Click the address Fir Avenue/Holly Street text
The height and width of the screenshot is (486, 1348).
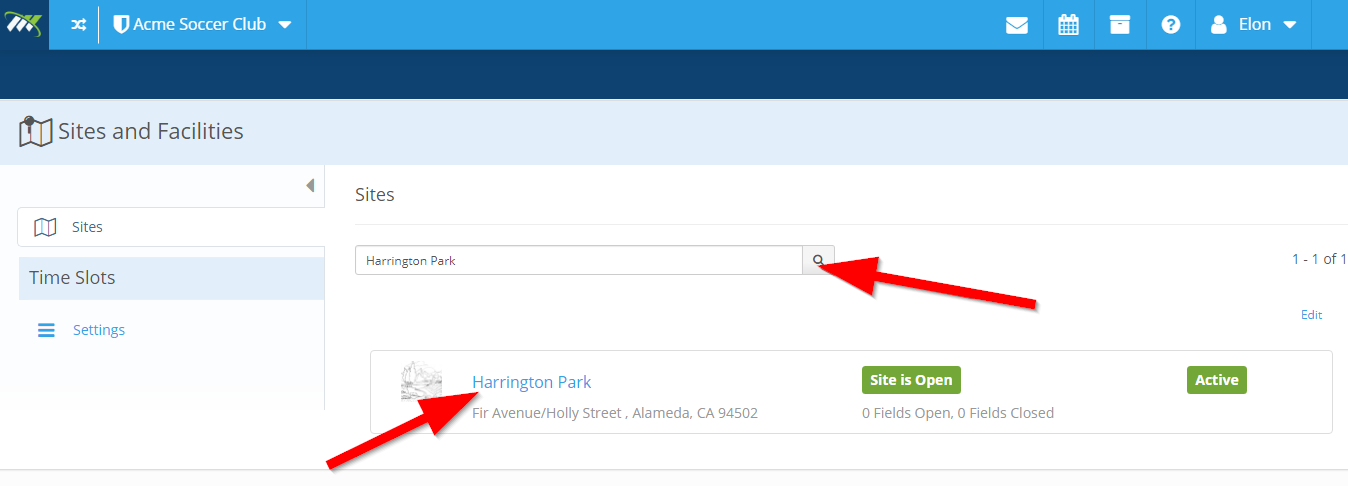point(615,413)
